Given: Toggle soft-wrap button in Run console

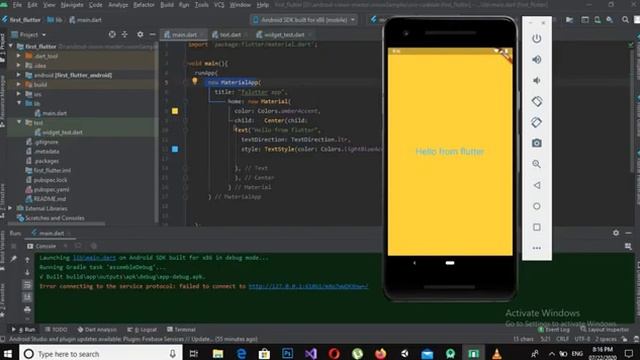Looking at the screenshot, I should (x=27, y=285).
